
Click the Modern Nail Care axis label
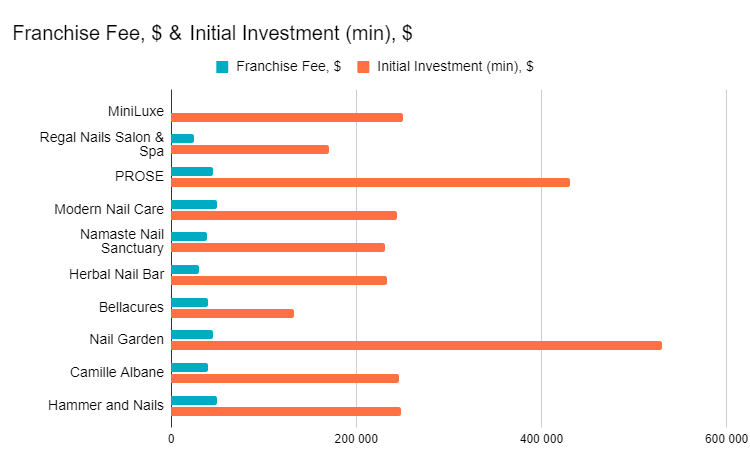109,209
